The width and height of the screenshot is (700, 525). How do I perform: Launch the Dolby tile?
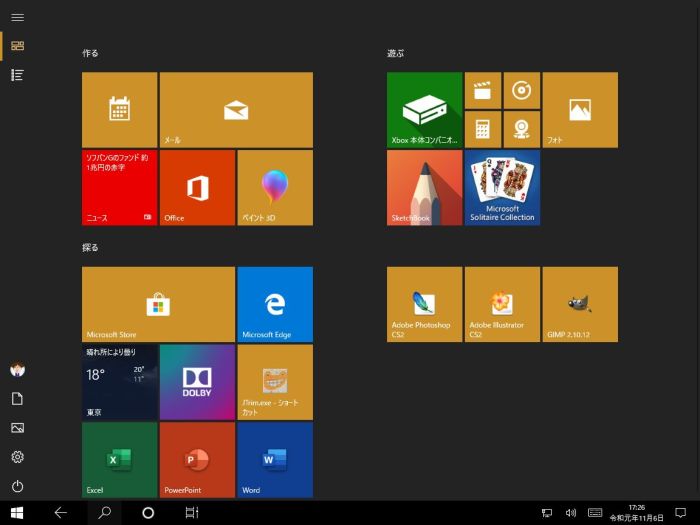coord(197,382)
